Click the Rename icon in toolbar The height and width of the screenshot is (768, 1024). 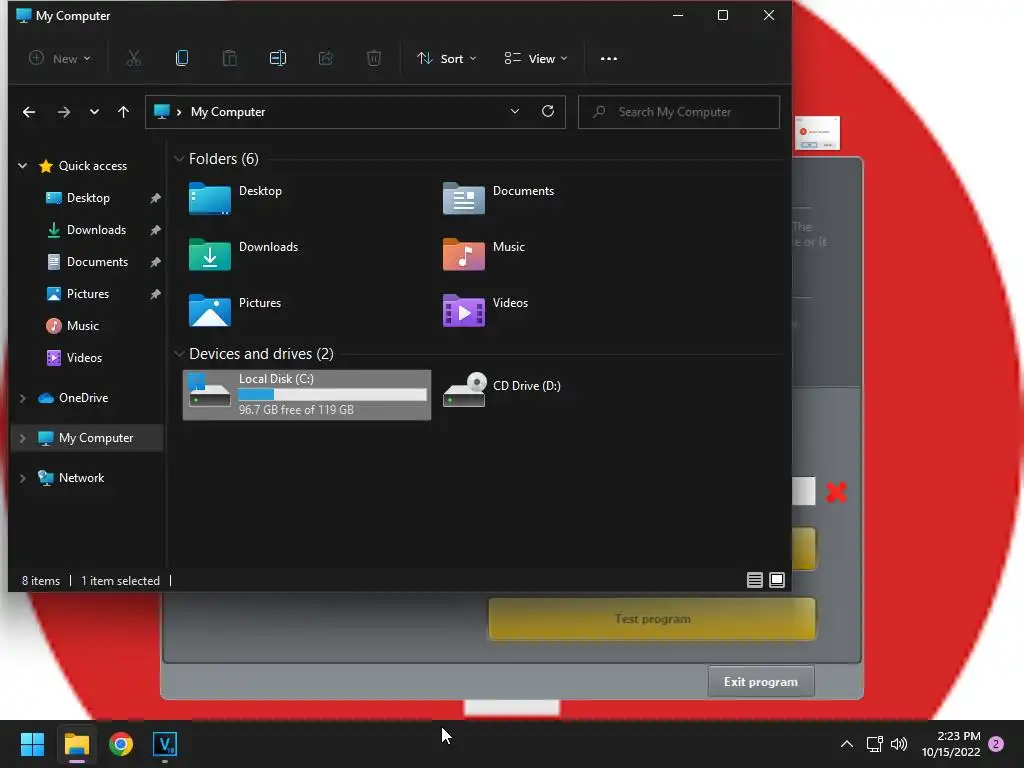278,59
